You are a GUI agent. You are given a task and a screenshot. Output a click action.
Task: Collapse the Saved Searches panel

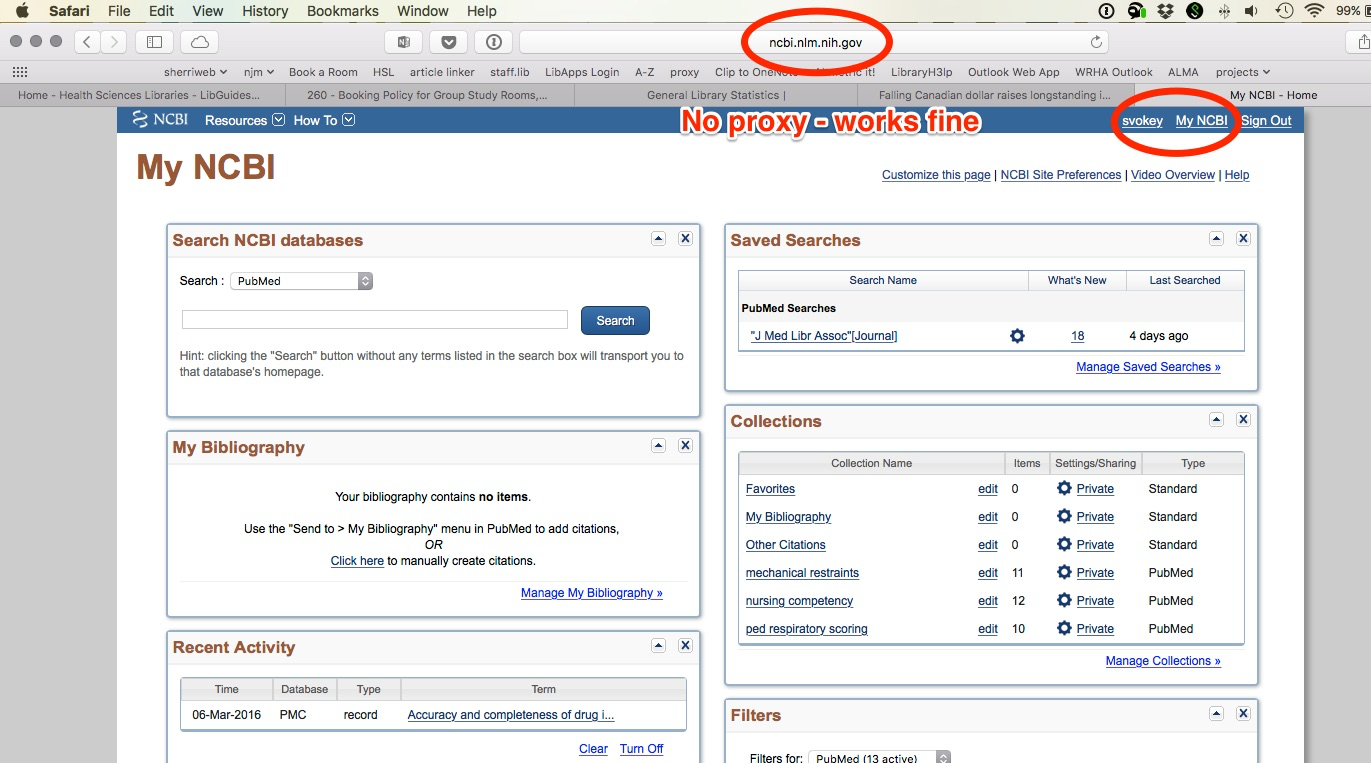[x=1216, y=239]
